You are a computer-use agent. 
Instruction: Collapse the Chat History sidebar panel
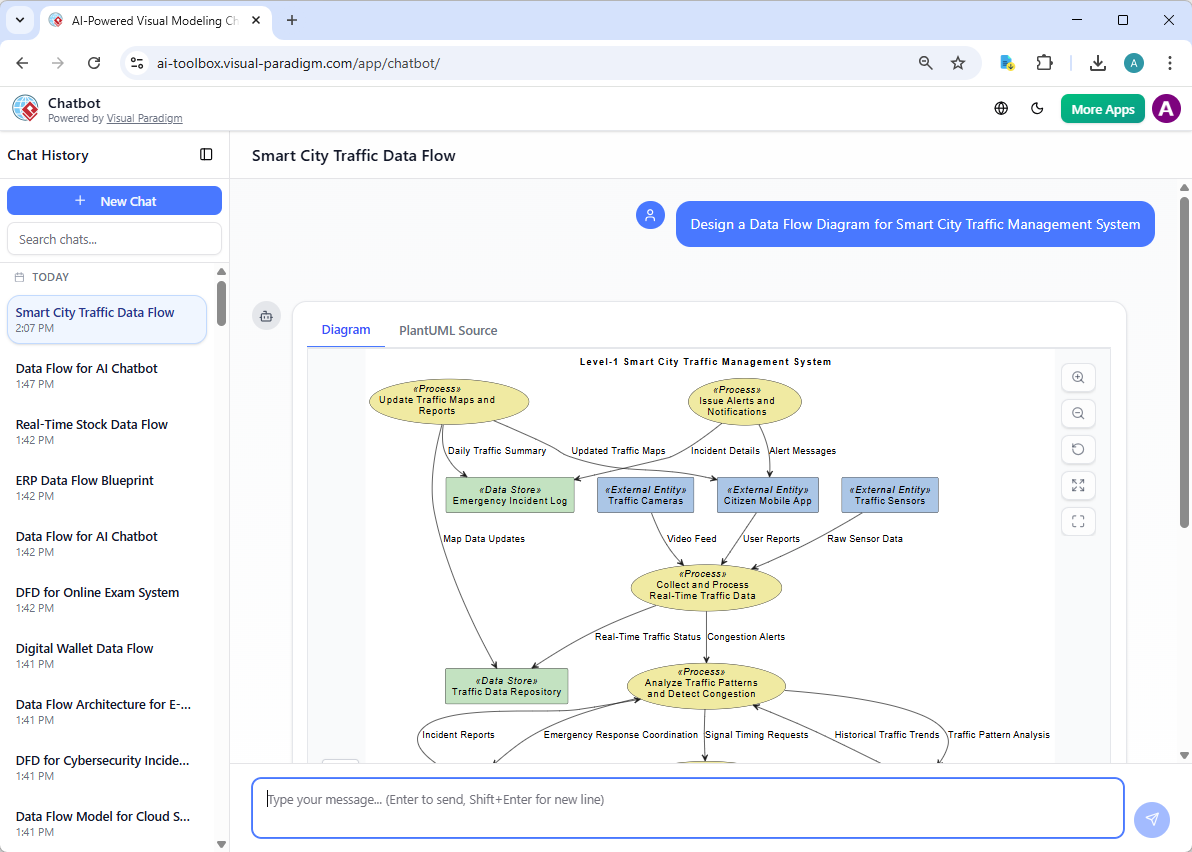coord(206,155)
